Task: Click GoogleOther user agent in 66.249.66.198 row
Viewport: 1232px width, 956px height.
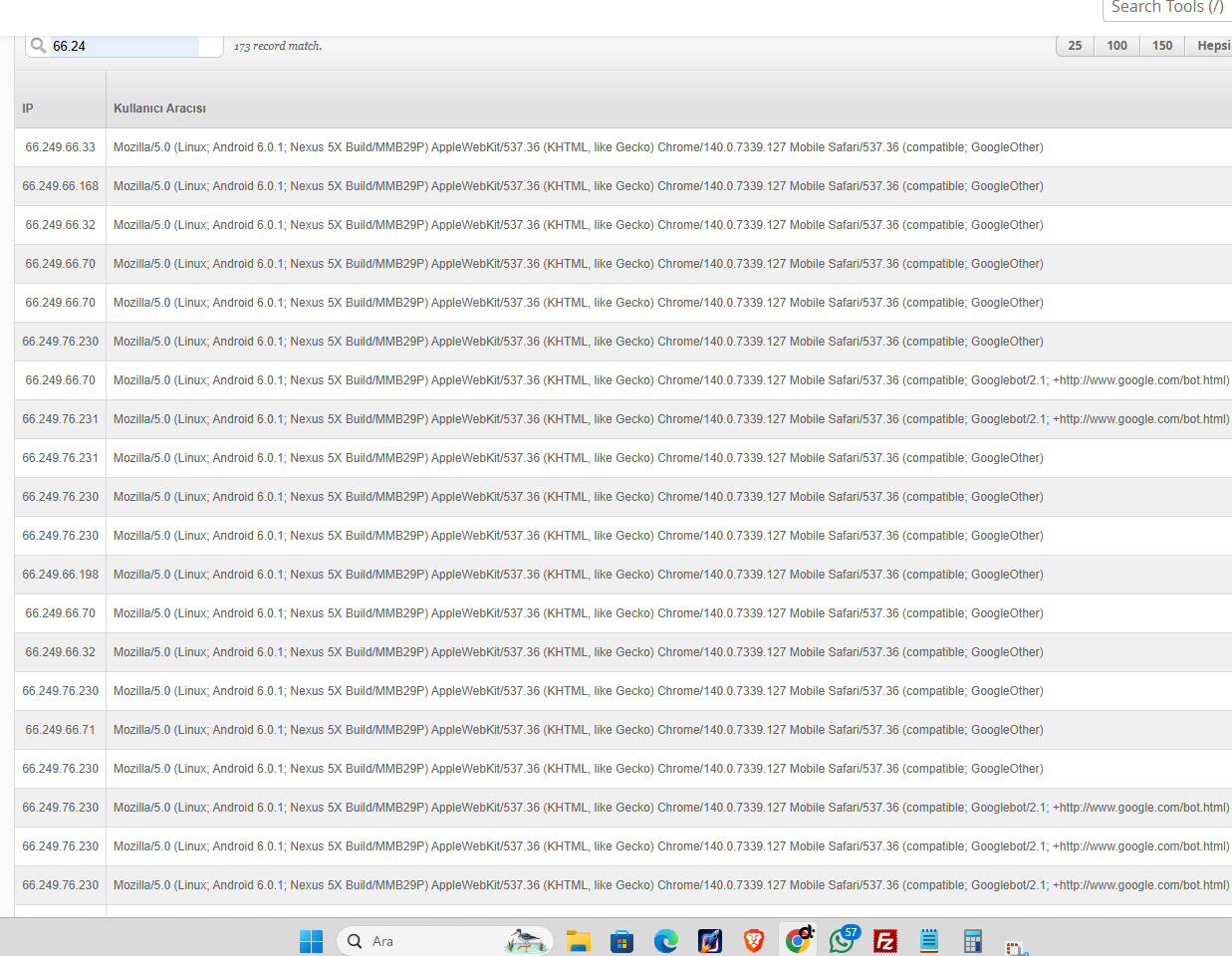Action: (578, 575)
